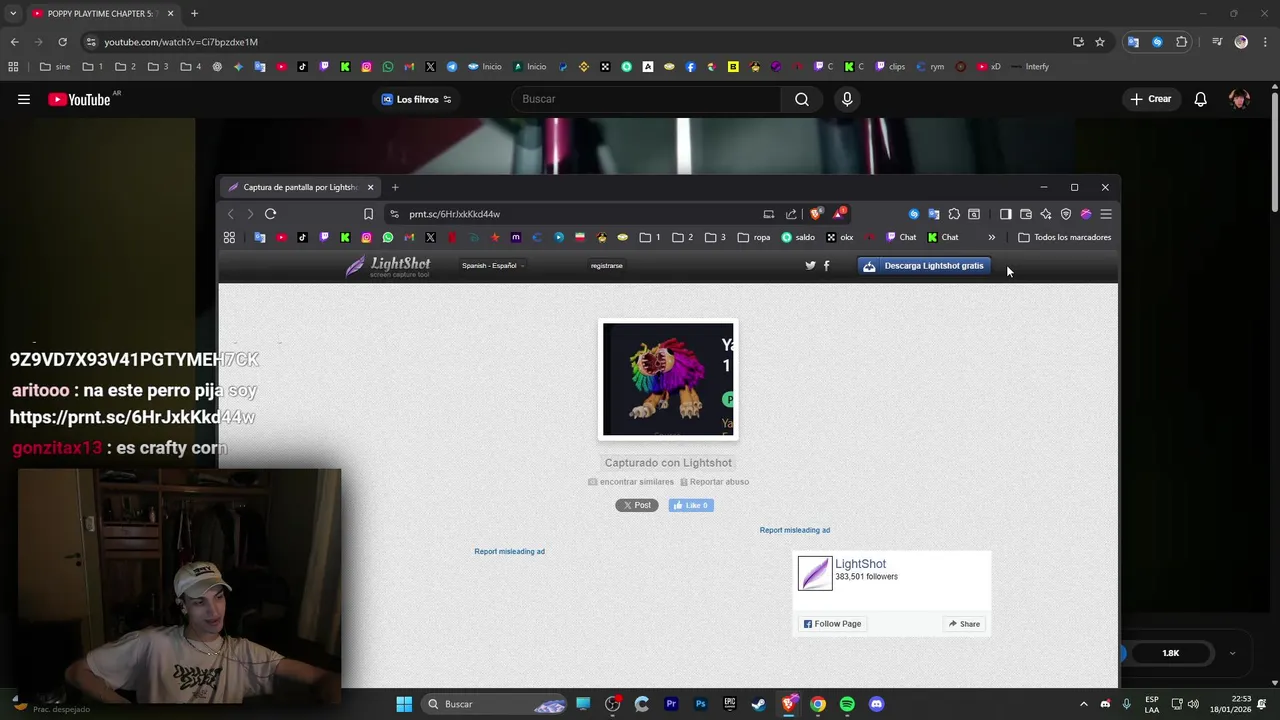Open the 'rym' bookmark
This screenshot has width=1280, height=720.
click(930, 67)
